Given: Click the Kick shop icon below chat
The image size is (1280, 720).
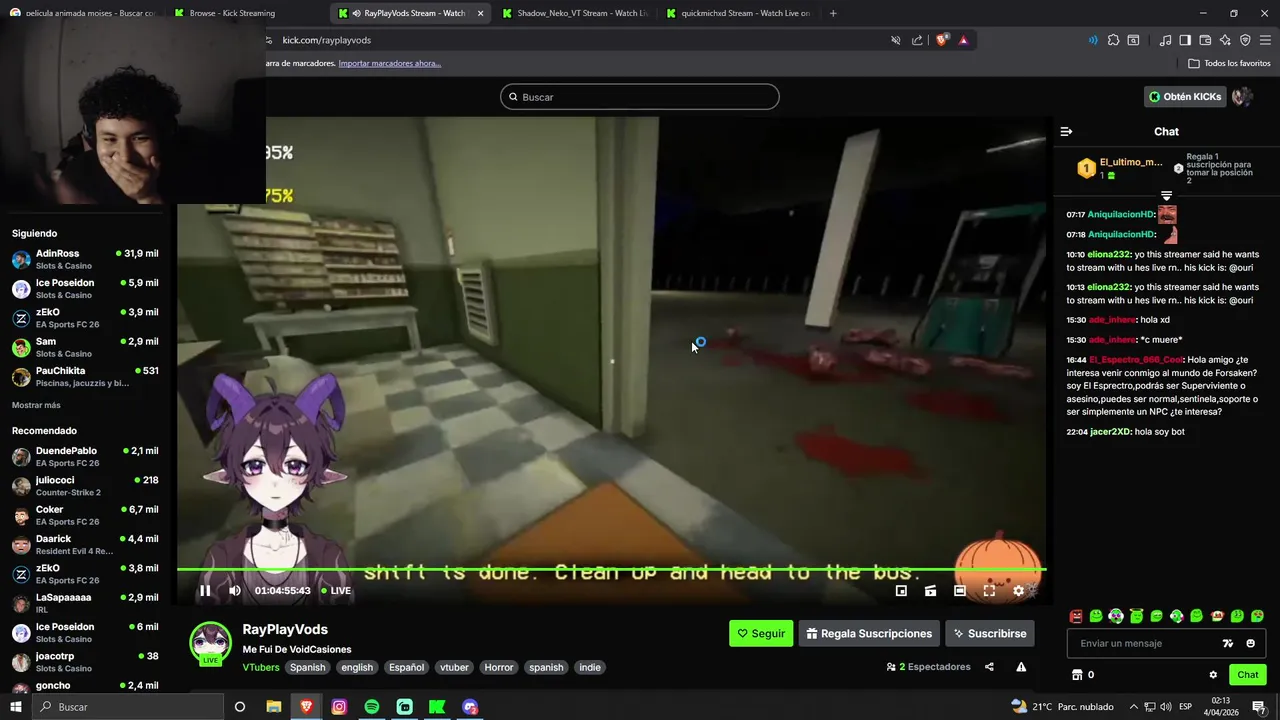Looking at the screenshot, I should [1077, 675].
